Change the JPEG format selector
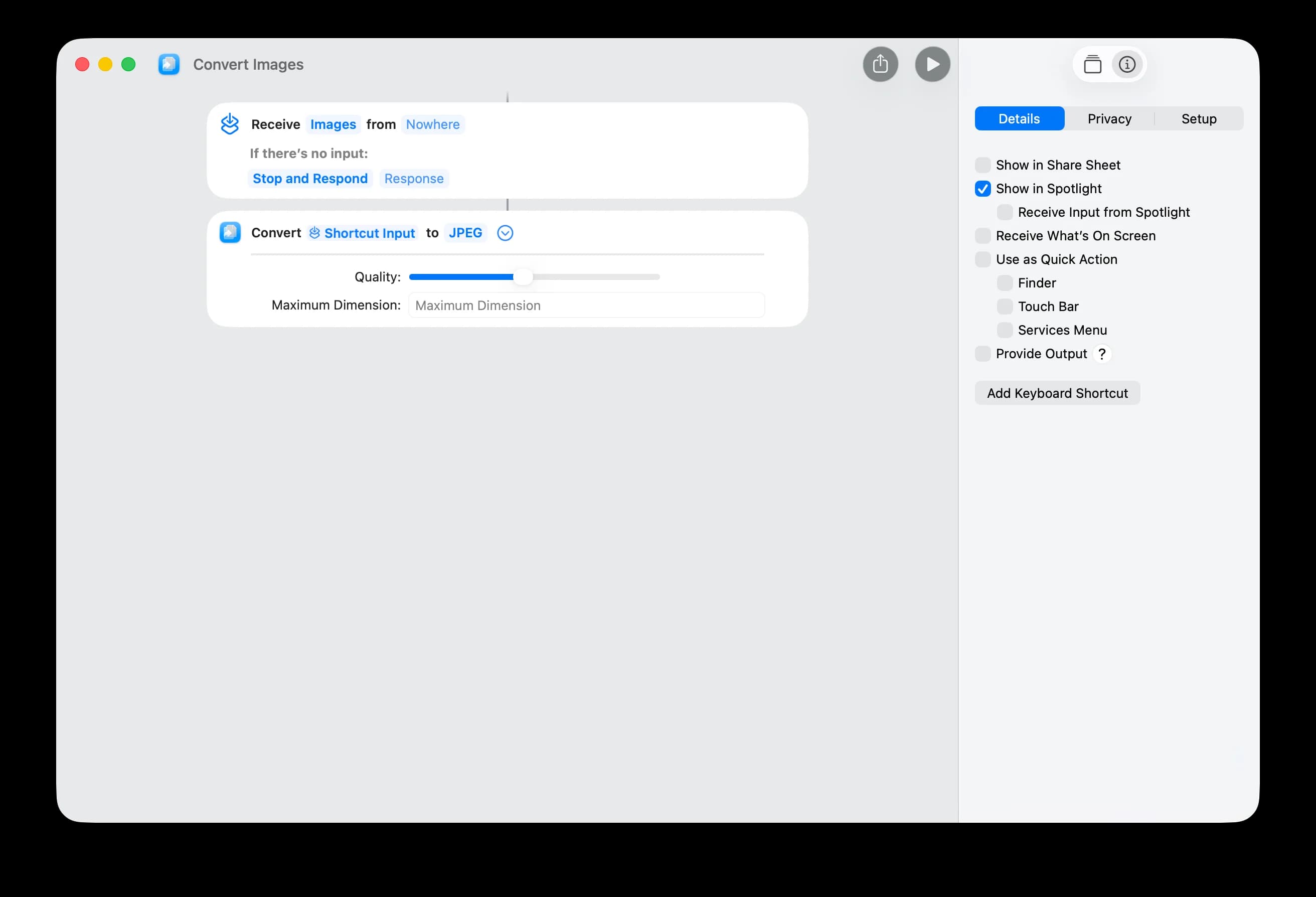The height and width of the screenshot is (897, 1316). 465,233
